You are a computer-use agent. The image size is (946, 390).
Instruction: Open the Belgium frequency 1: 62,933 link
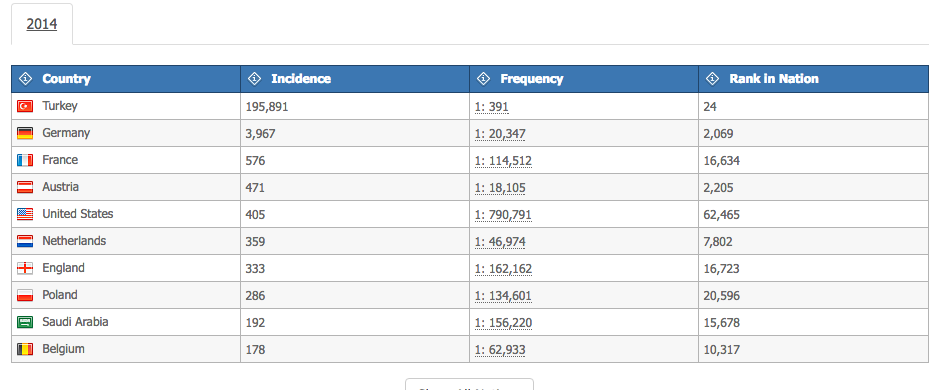500,350
